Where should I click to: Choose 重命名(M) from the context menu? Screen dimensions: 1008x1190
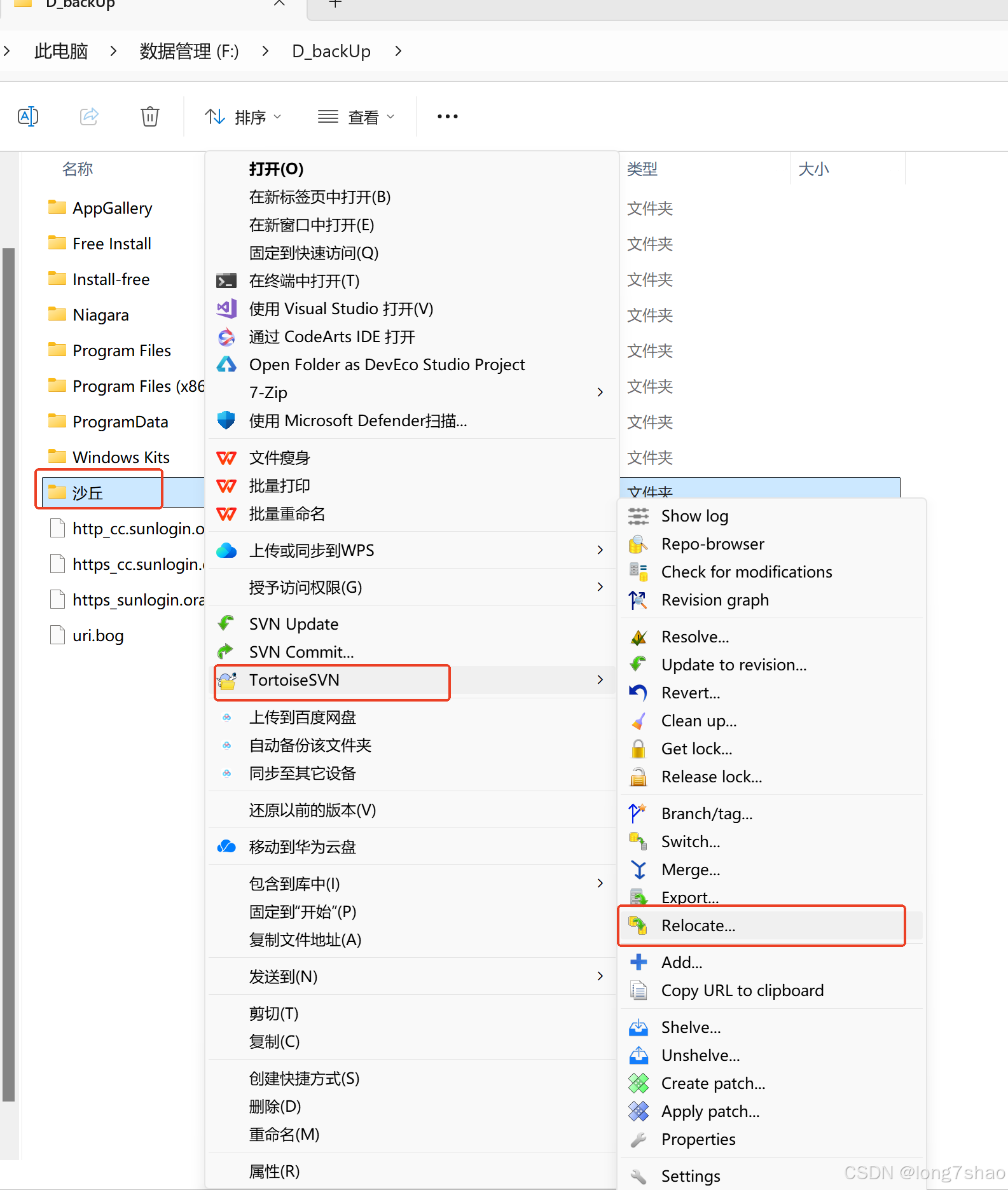point(413,1135)
